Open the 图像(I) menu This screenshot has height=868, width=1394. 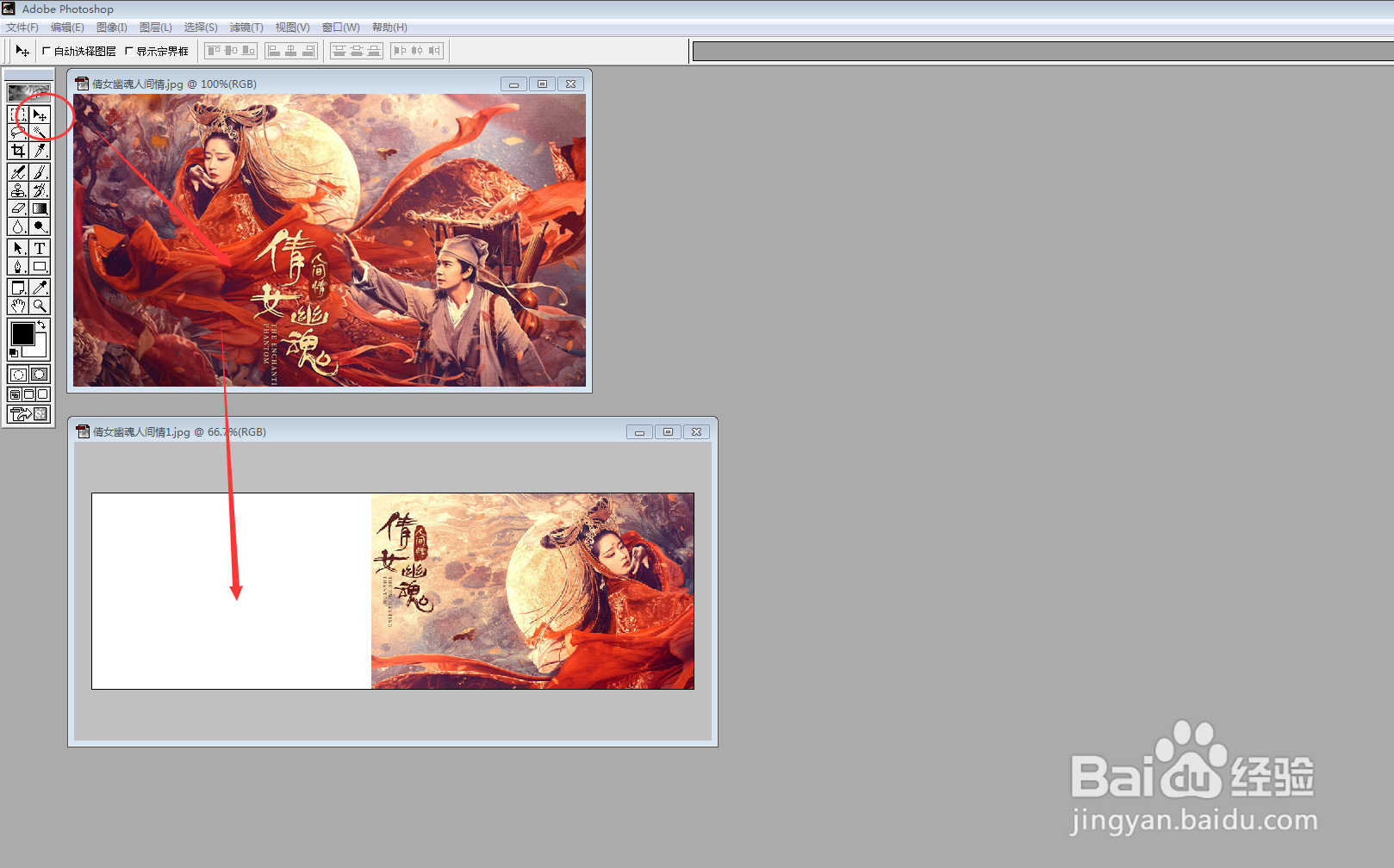[112, 28]
